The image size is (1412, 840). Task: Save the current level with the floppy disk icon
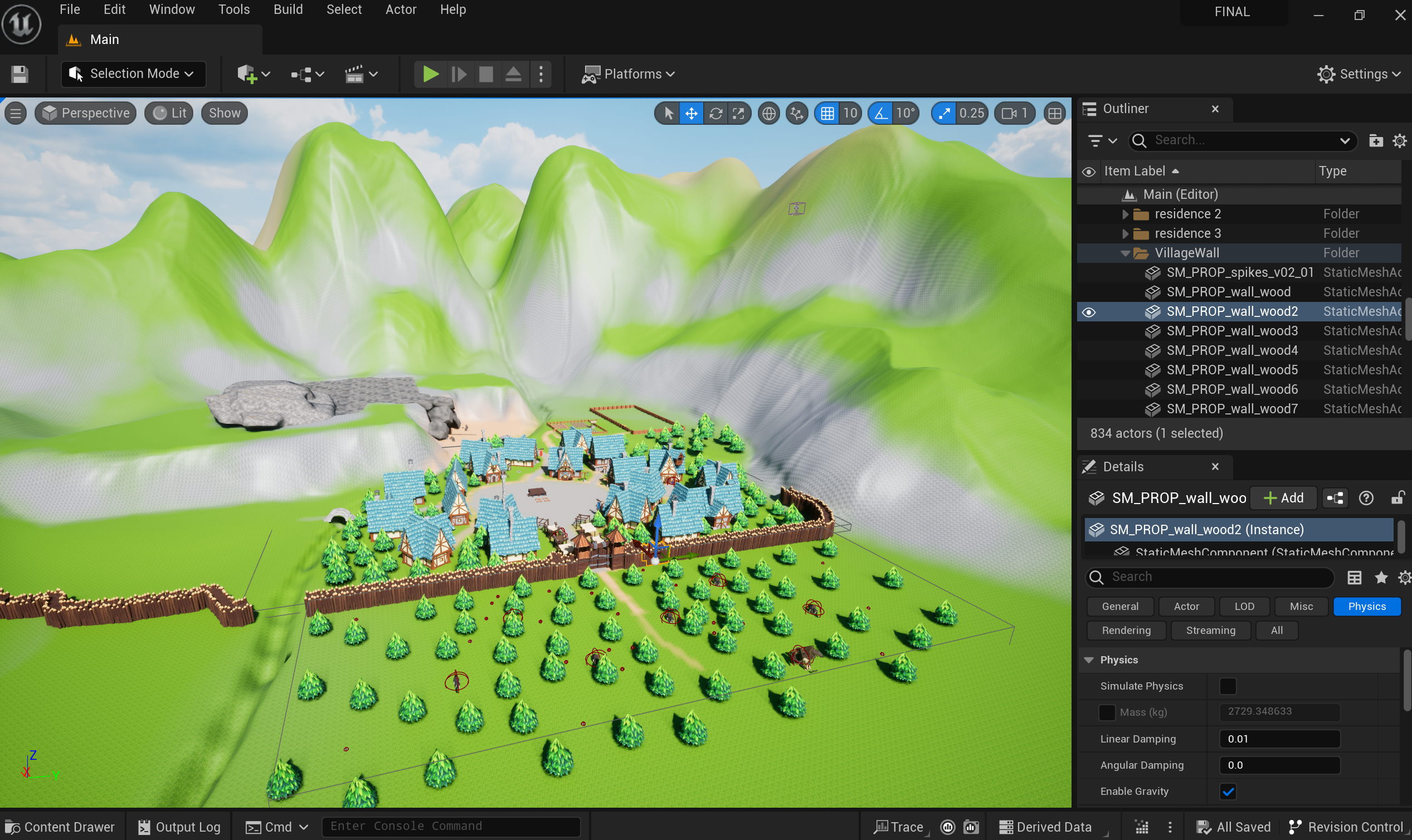[x=20, y=74]
